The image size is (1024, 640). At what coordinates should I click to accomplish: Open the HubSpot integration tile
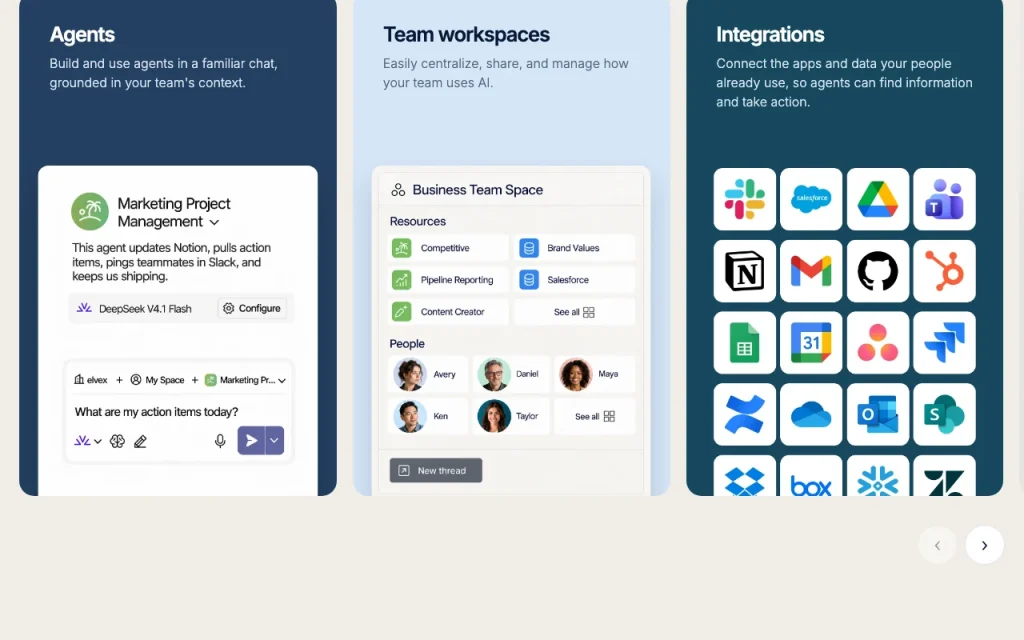(944, 271)
